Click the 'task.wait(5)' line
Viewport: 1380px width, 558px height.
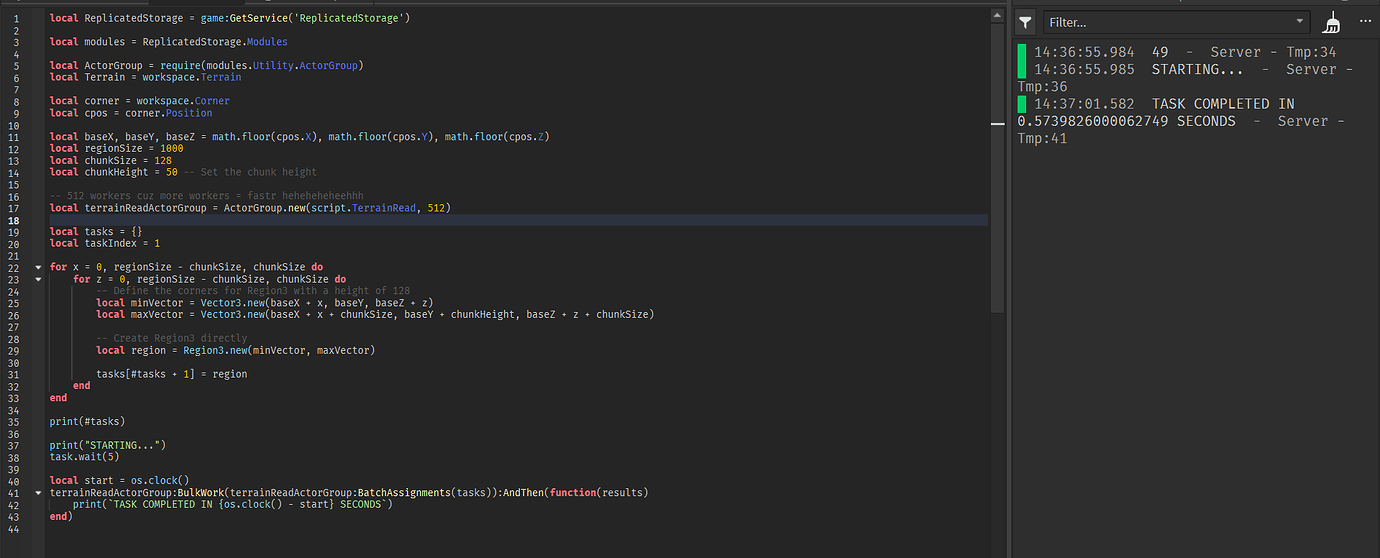85,457
